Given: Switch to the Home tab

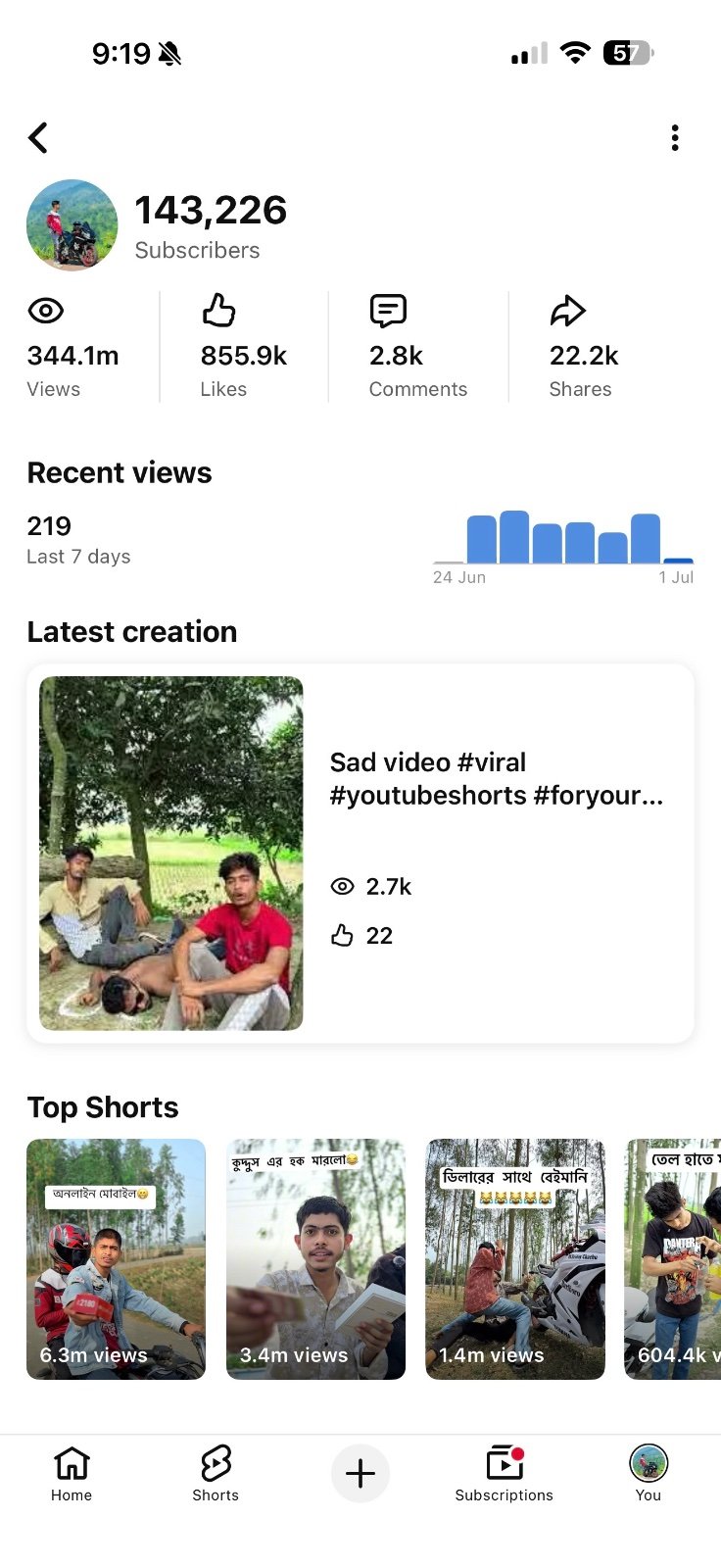Looking at the screenshot, I should click(x=72, y=1473).
